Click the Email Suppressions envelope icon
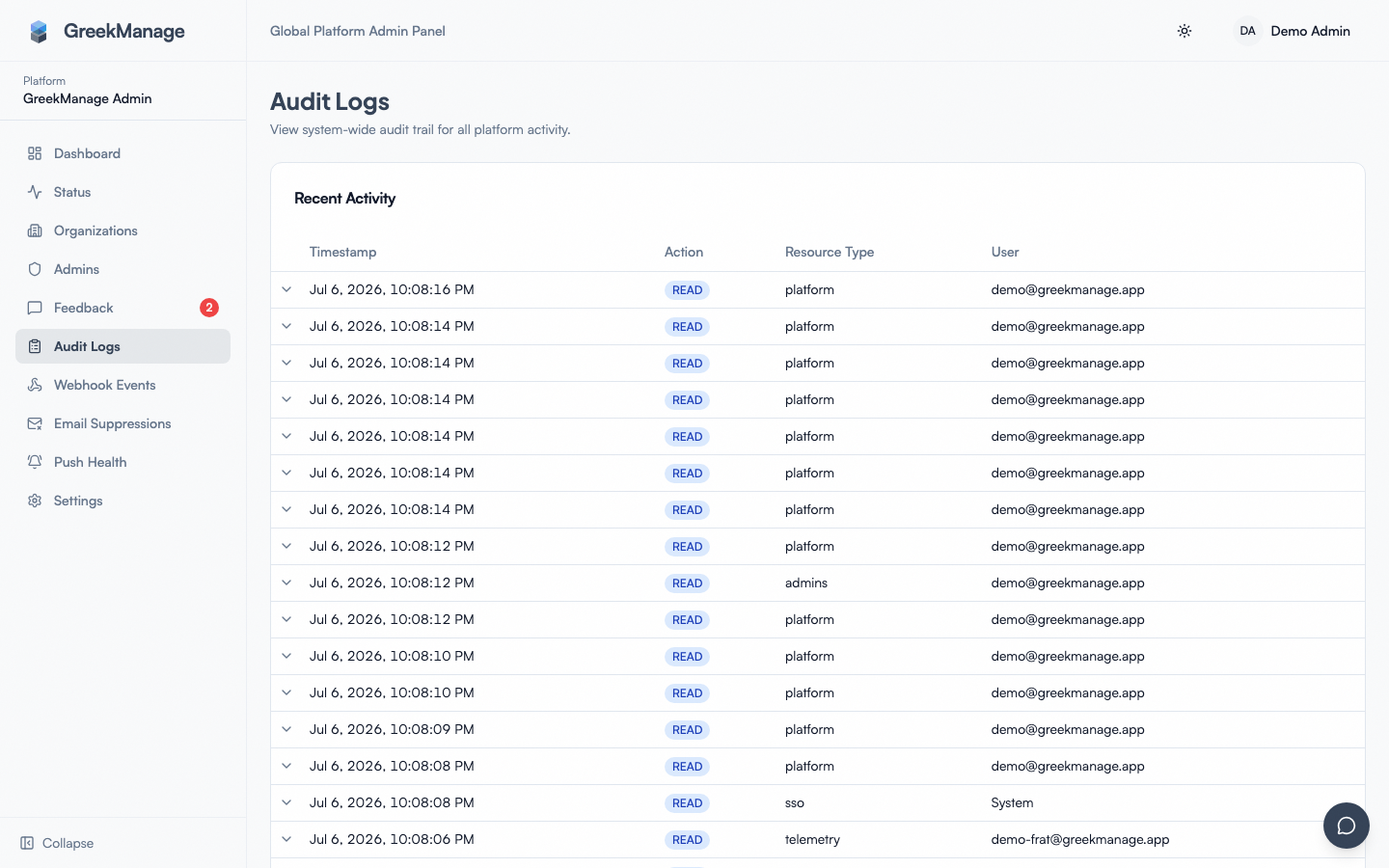 point(35,423)
